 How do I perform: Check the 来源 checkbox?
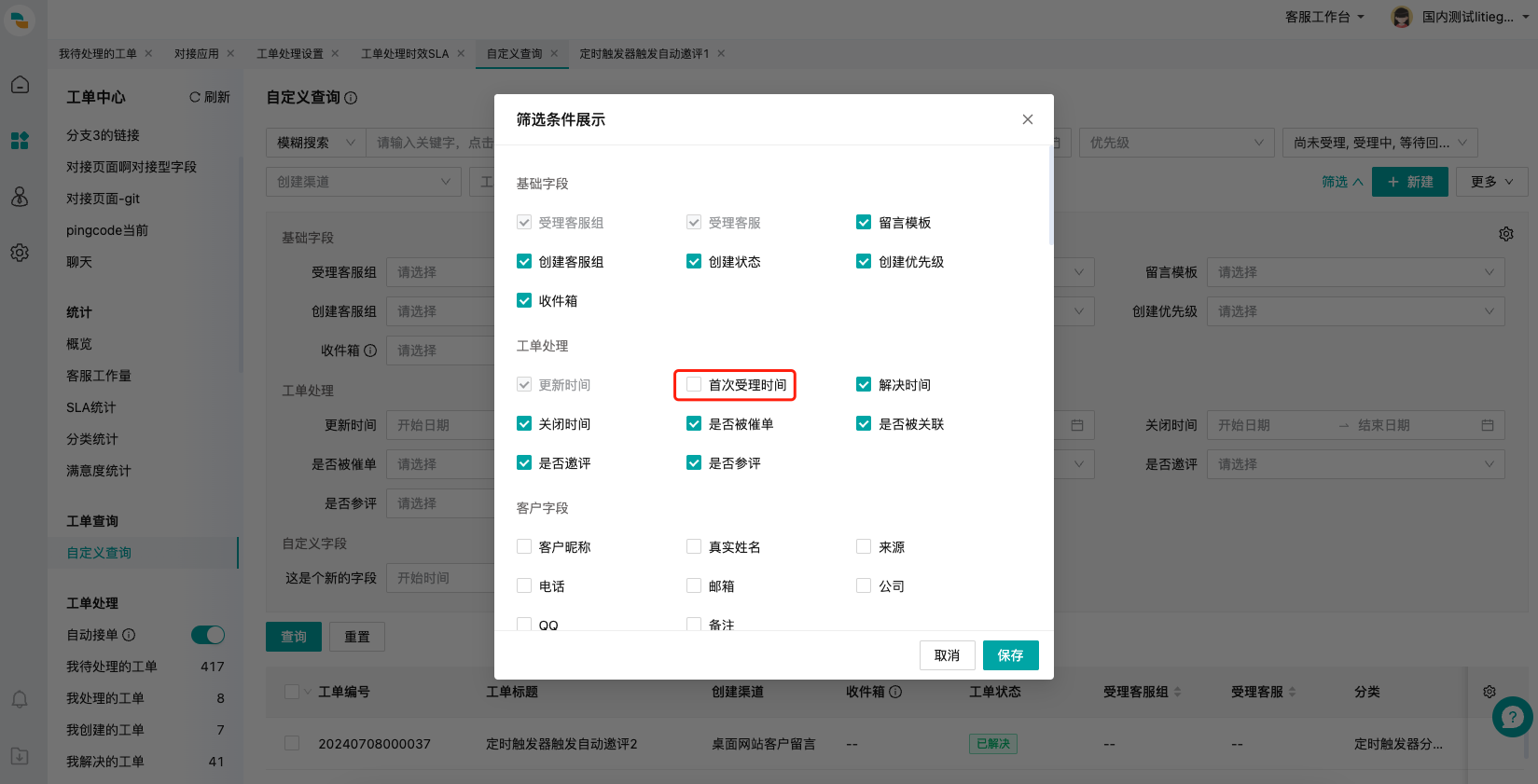pos(864,546)
